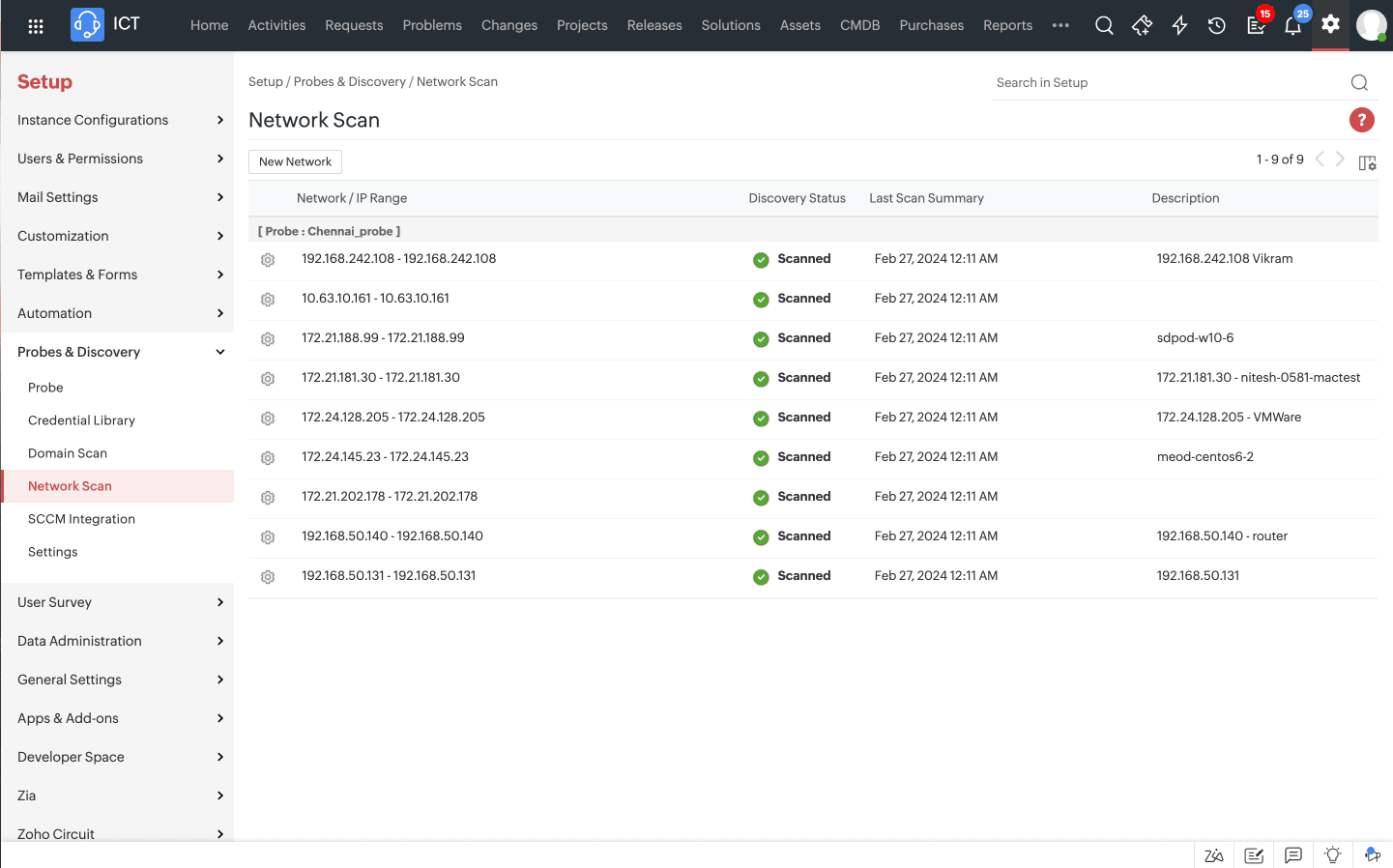Click gear icon for 192.168.50.140 row
Screen dimensions: 1393x868
coord(268,537)
